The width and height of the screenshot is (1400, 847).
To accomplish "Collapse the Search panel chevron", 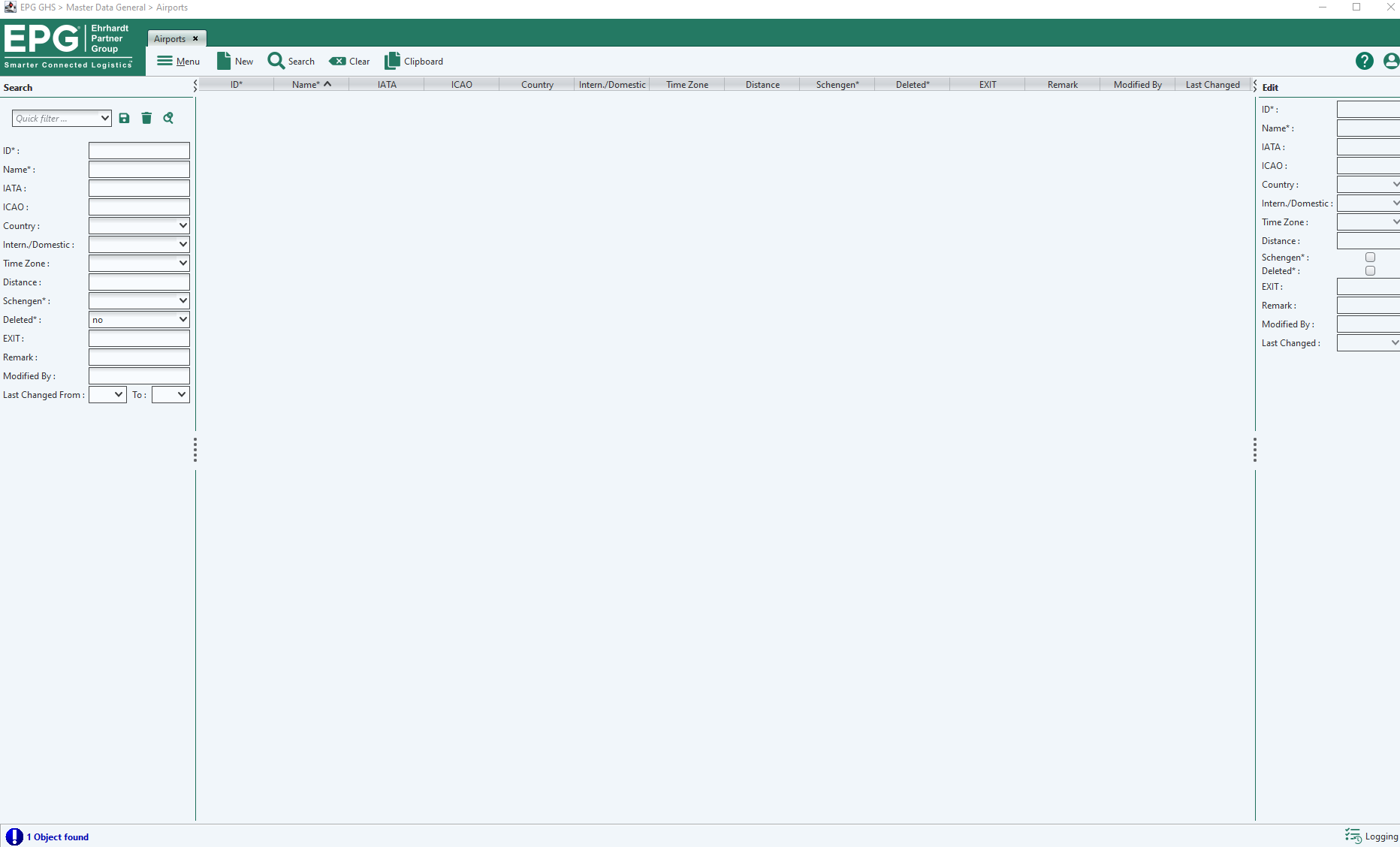I will click(195, 86).
